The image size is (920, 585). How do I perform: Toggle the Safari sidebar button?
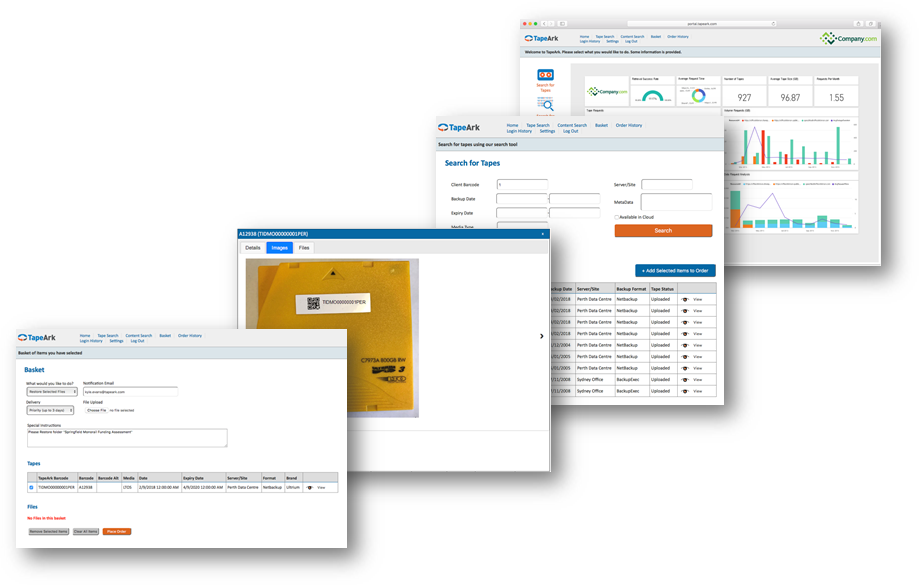[x=562, y=24]
